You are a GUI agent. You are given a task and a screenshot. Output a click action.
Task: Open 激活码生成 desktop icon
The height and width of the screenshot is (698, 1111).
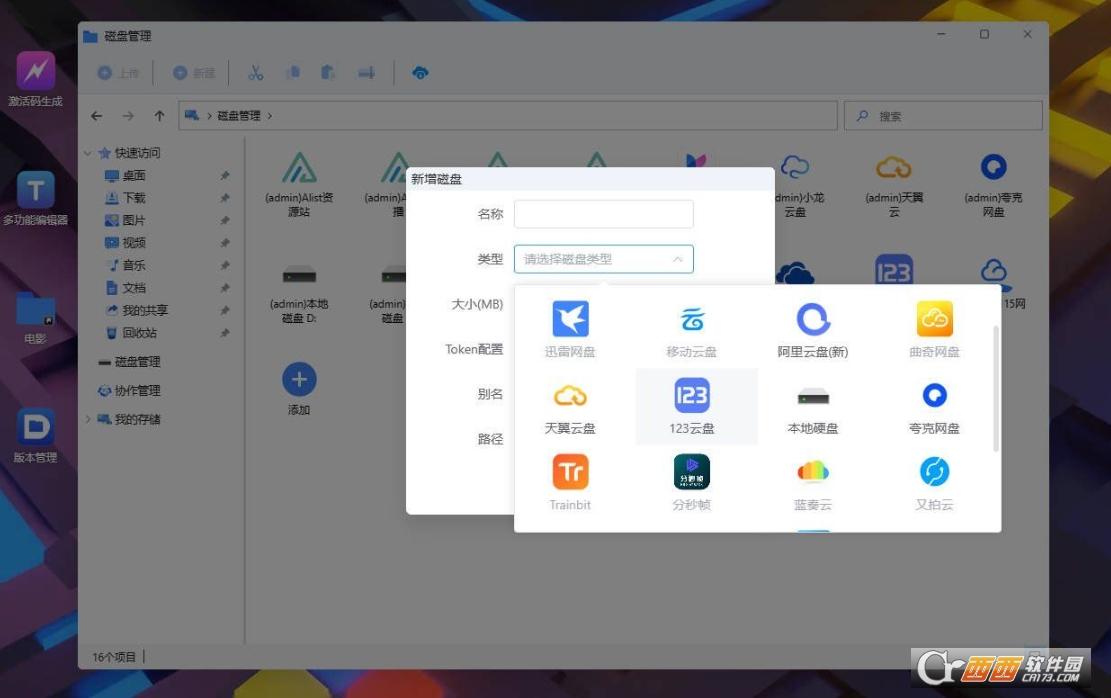point(35,79)
